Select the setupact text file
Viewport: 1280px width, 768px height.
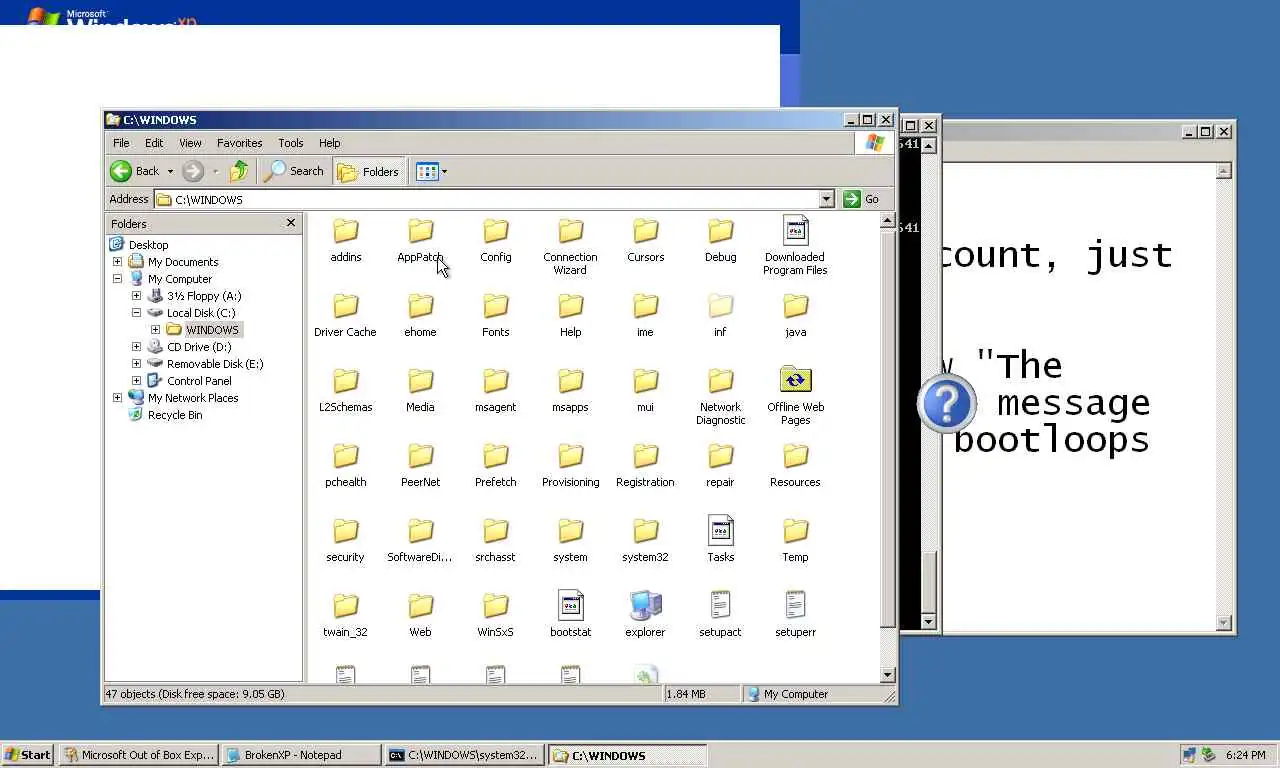pos(721,606)
